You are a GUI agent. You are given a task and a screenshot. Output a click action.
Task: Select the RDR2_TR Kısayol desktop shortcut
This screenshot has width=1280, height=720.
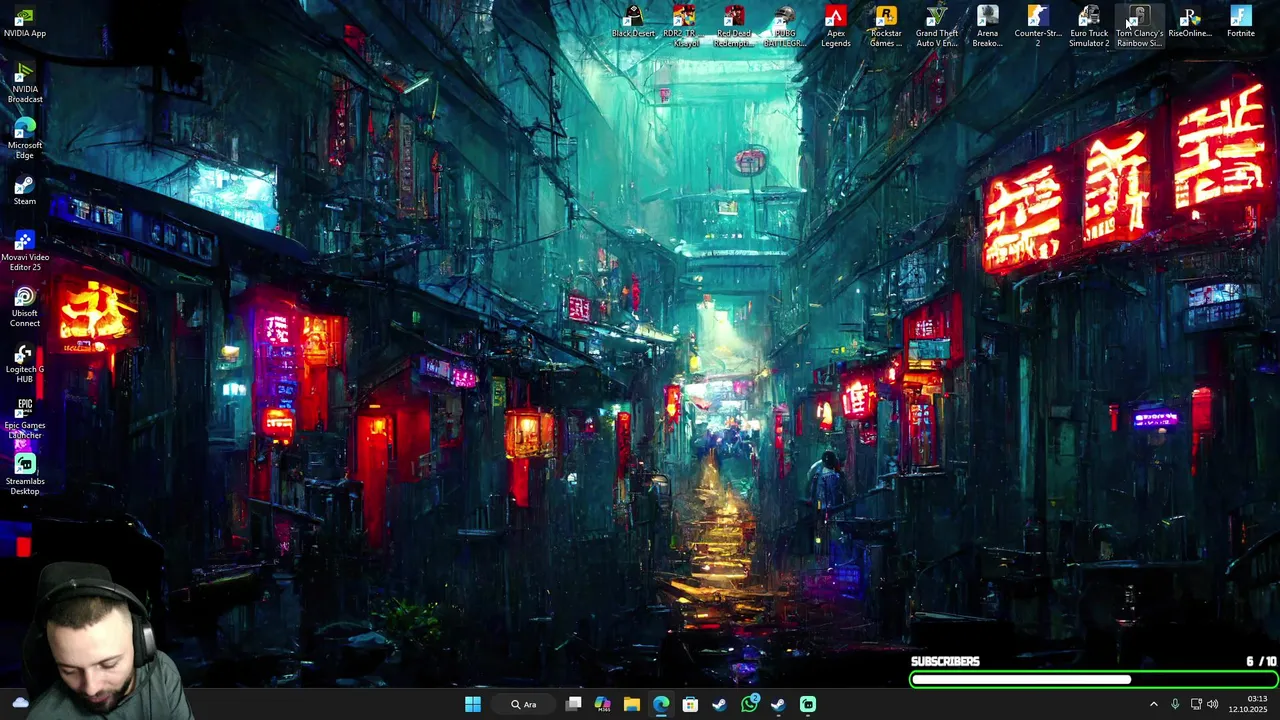pyautogui.click(x=684, y=27)
